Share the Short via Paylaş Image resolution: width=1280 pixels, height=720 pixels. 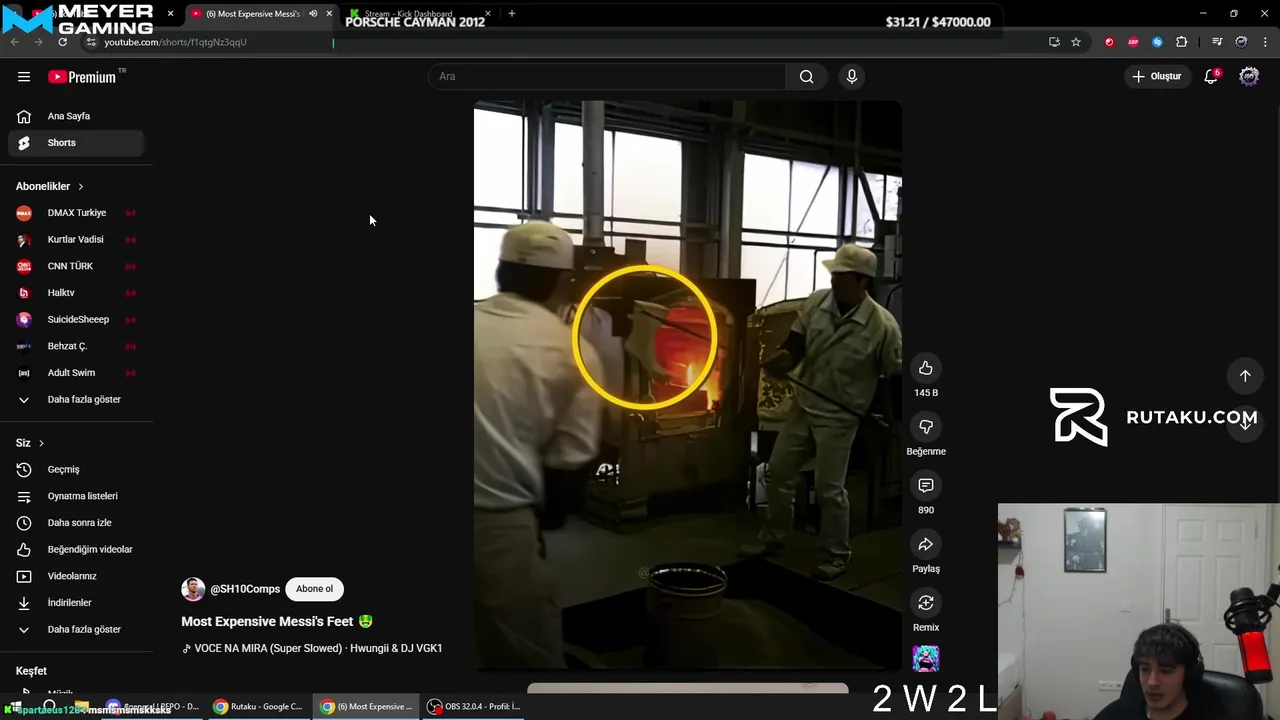coord(926,544)
